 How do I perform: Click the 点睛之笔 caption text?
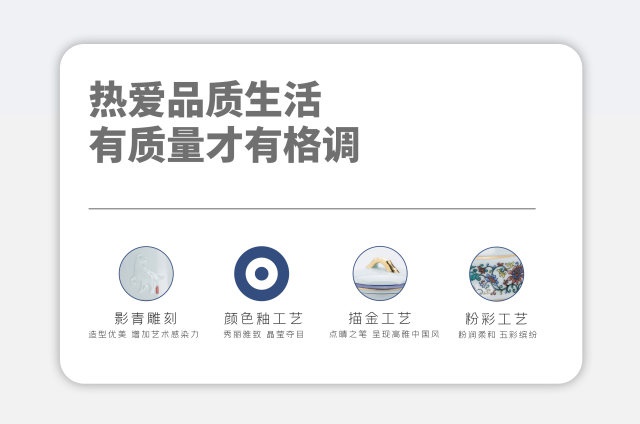pyautogui.click(x=348, y=334)
